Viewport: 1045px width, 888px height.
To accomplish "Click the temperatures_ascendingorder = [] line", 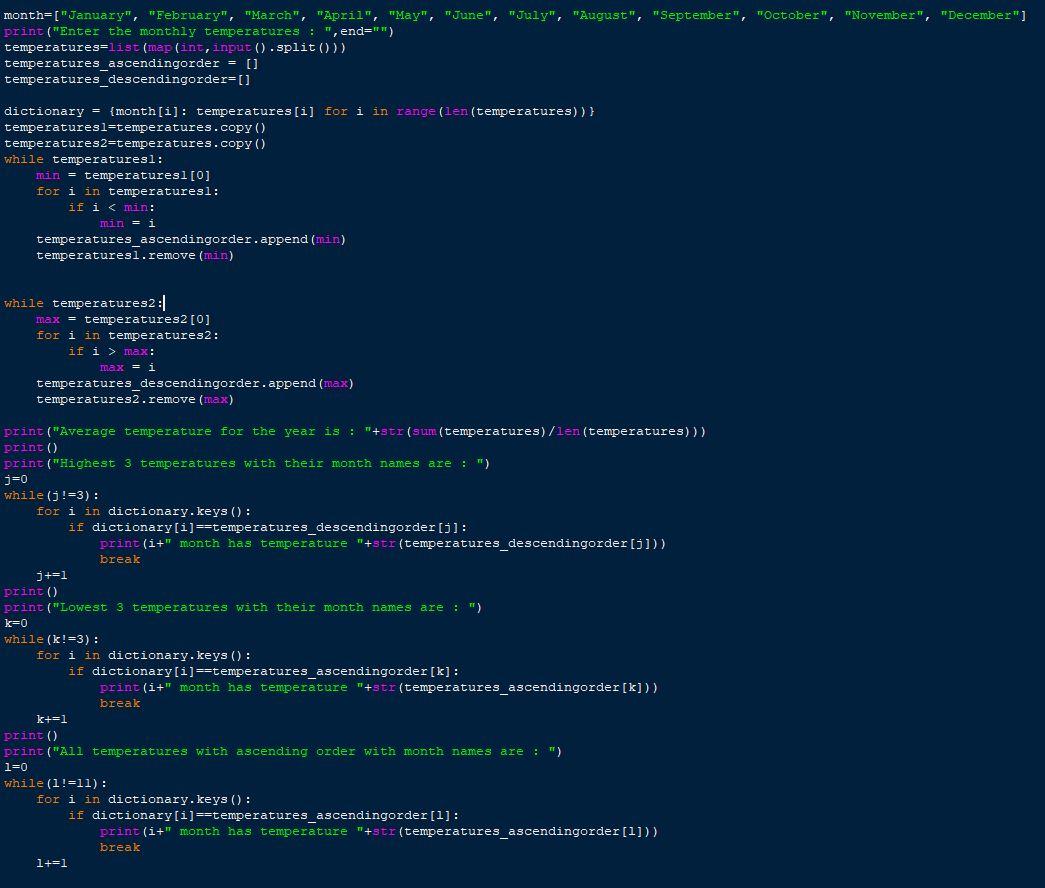I will click(x=131, y=63).
